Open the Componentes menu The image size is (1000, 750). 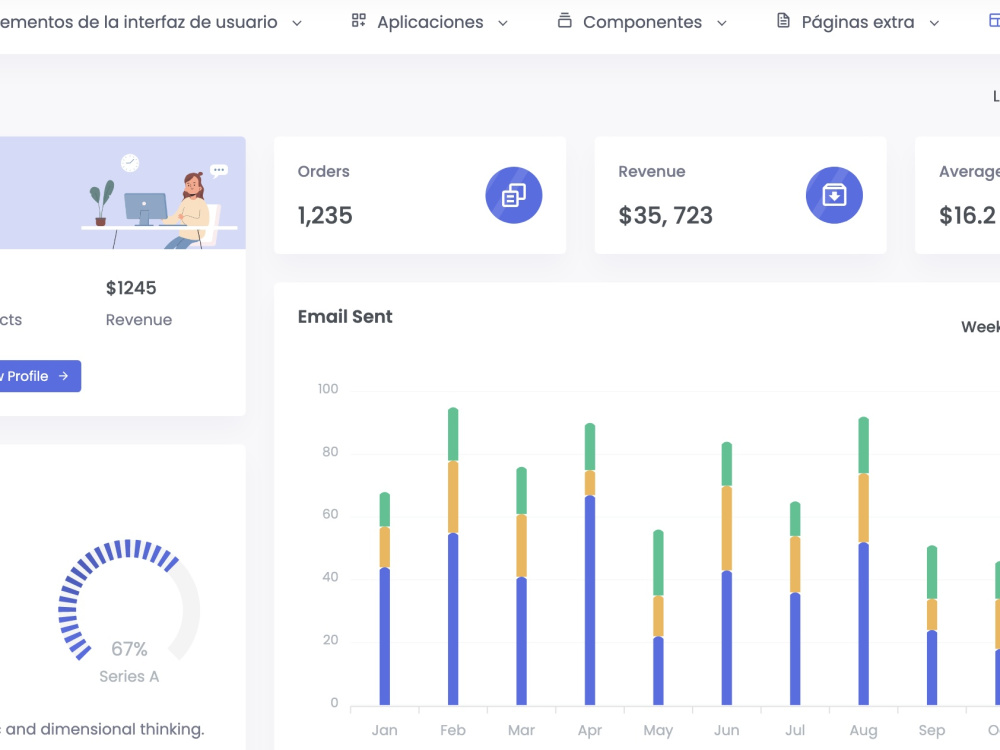coord(642,22)
